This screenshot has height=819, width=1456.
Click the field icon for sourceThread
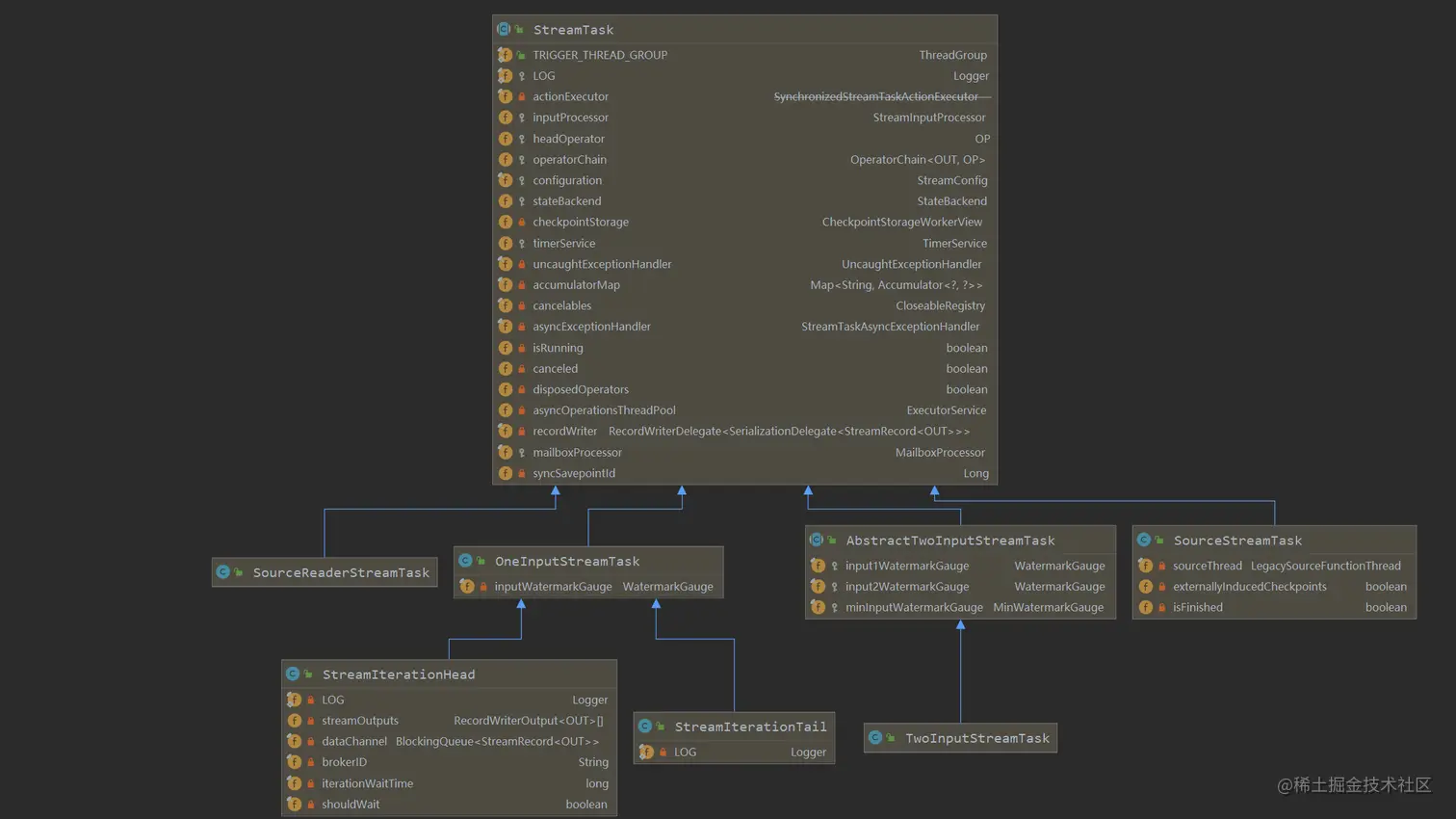coord(1145,566)
